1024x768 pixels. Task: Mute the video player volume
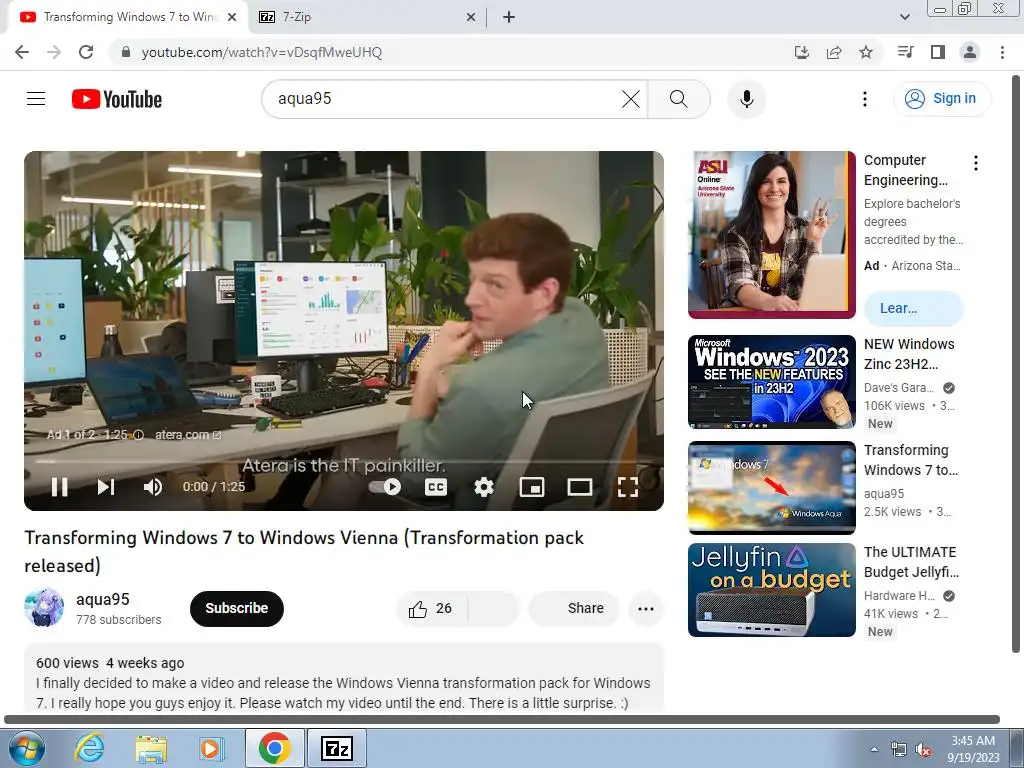click(153, 487)
